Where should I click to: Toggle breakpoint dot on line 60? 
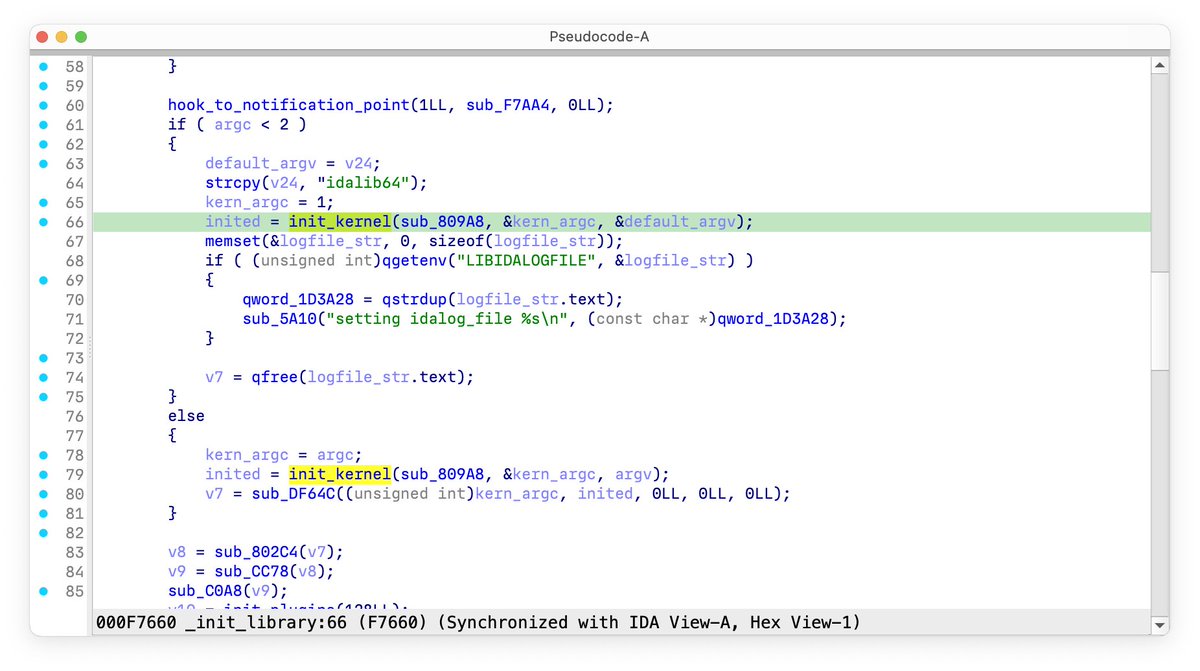[x=43, y=105]
